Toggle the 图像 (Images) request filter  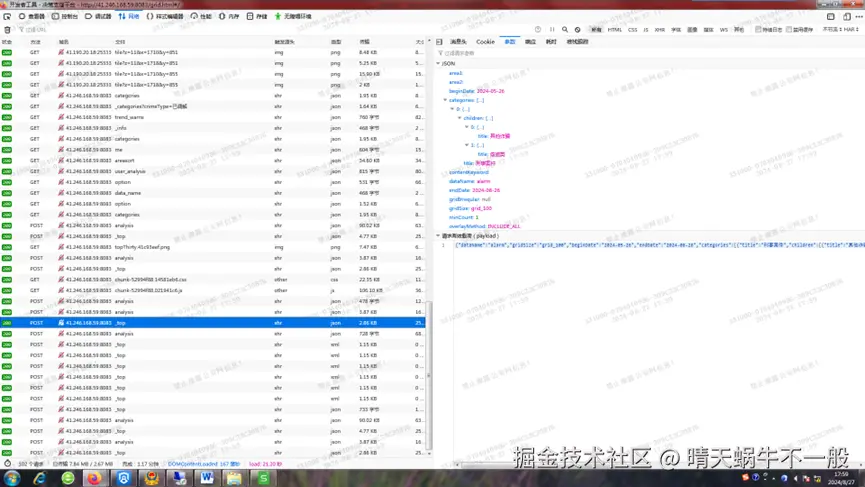(692, 30)
